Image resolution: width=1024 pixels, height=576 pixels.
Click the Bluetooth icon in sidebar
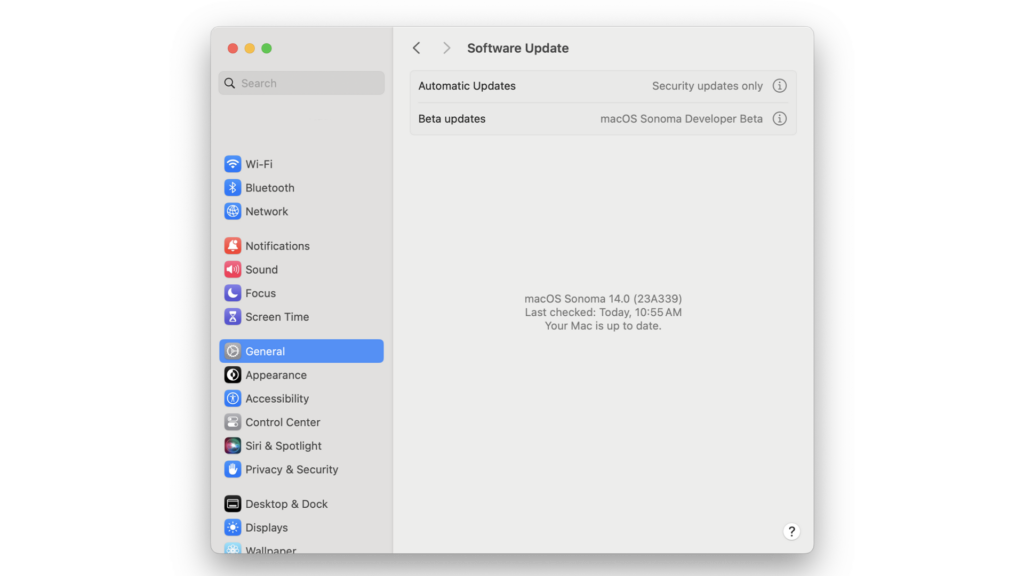[232, 187]
